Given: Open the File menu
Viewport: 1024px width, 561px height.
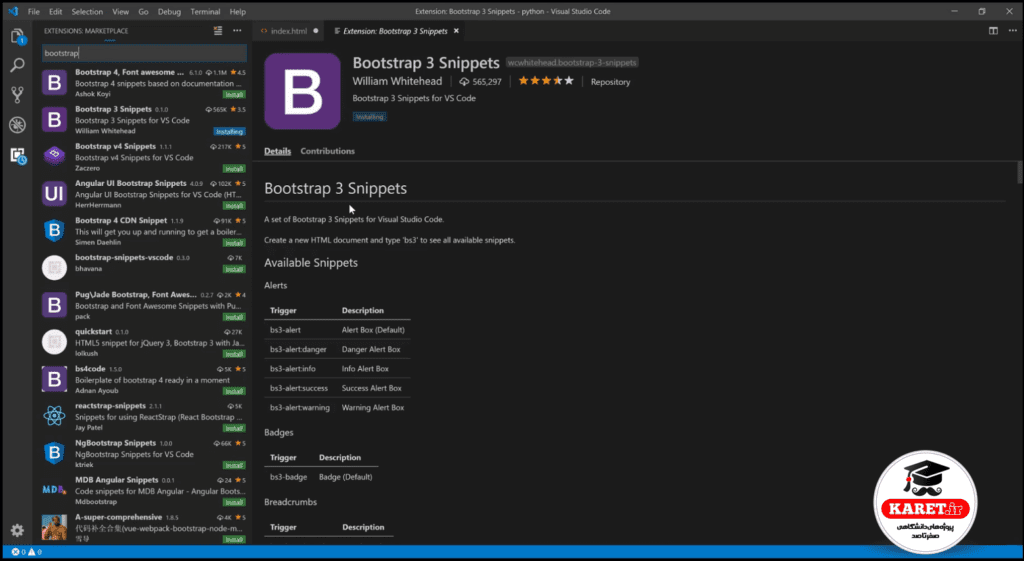Looking at the screenshot, I should click(33, 12).
